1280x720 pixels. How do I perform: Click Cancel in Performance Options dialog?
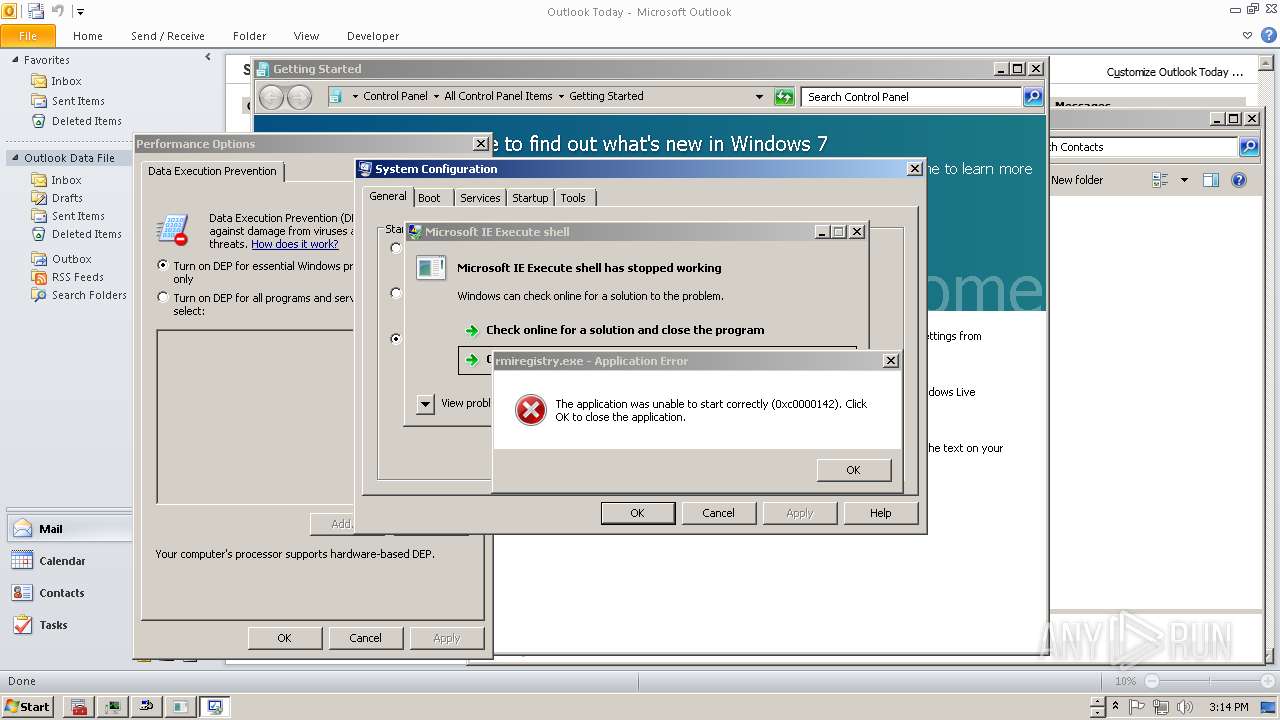(x=365, y=638)
